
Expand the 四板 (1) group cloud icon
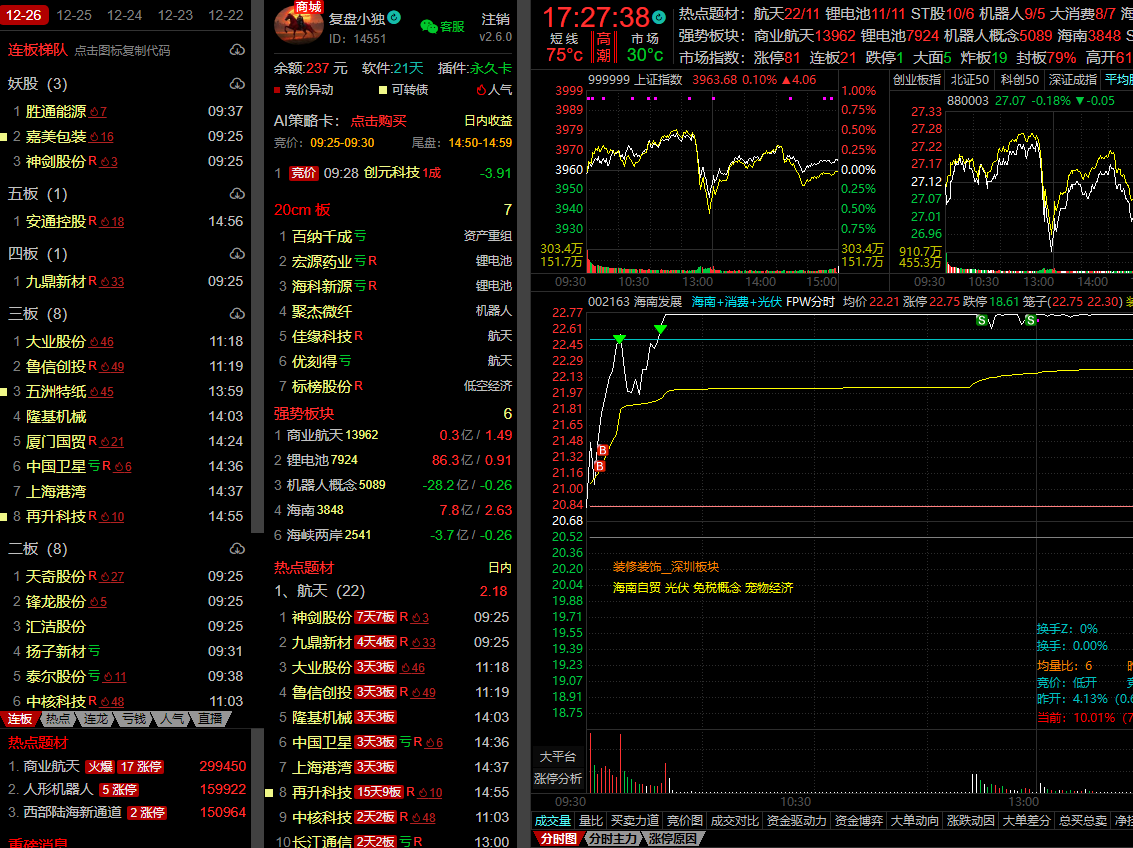click(237, 254)
